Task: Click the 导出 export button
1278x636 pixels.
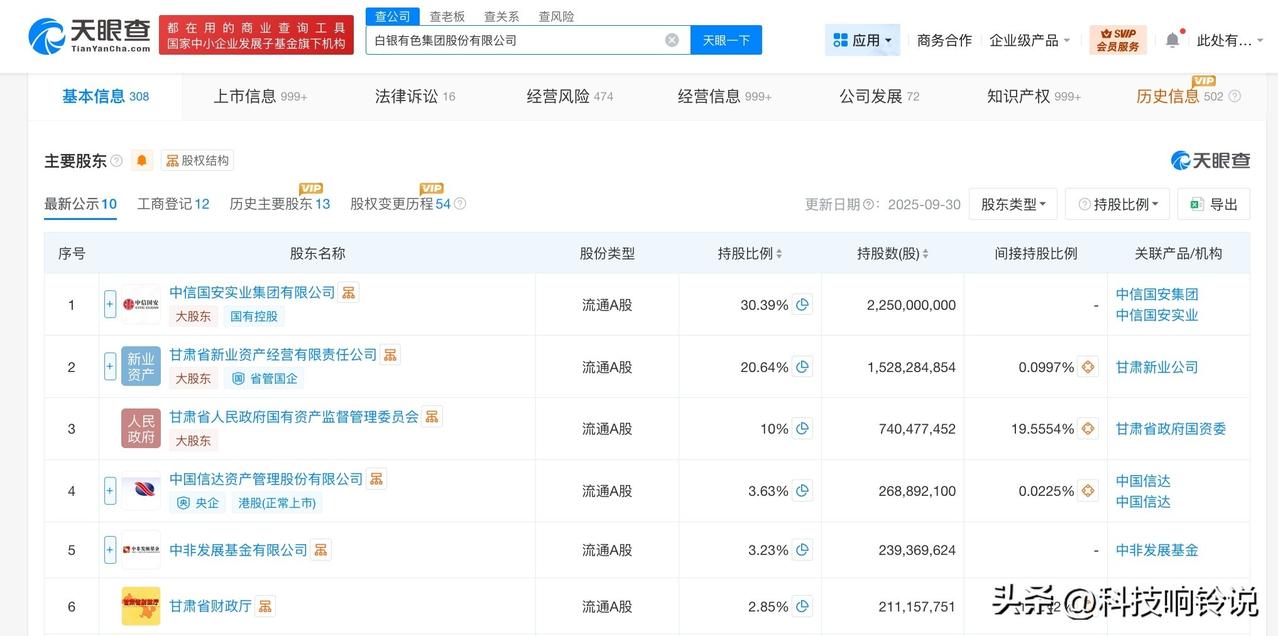Action: [1214, 204]
